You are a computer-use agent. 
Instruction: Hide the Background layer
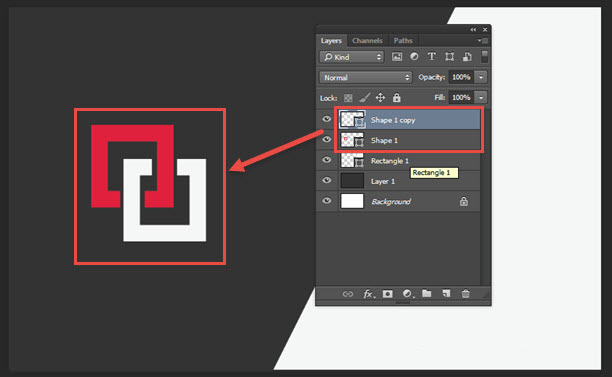(327, 201)
